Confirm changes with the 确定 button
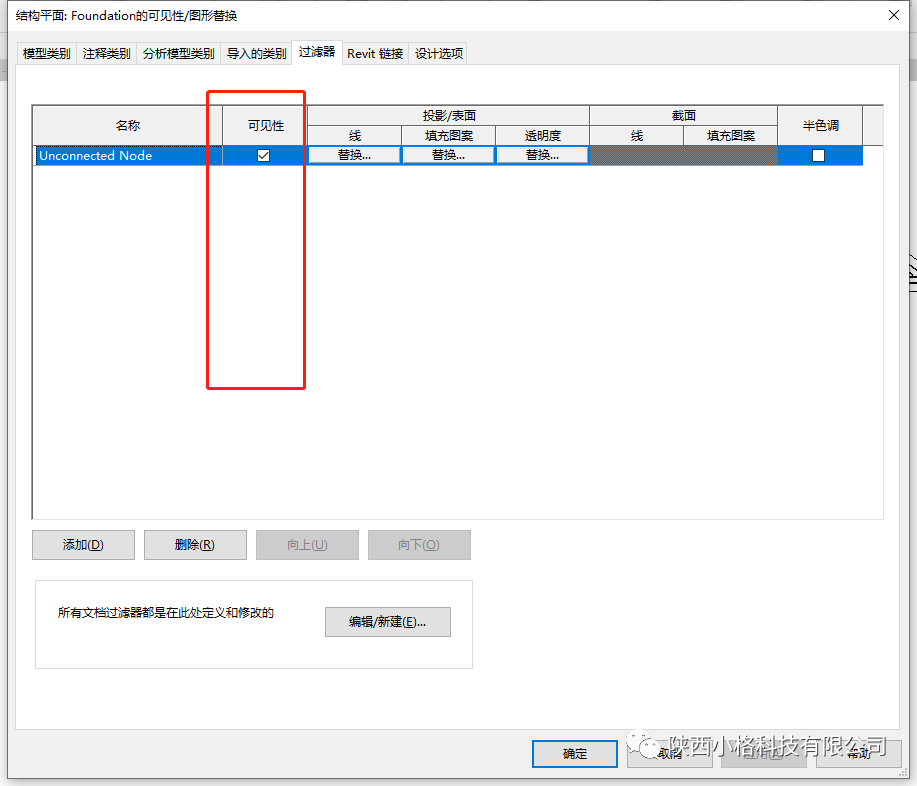 pyautogui.click(x=574, y=754)
